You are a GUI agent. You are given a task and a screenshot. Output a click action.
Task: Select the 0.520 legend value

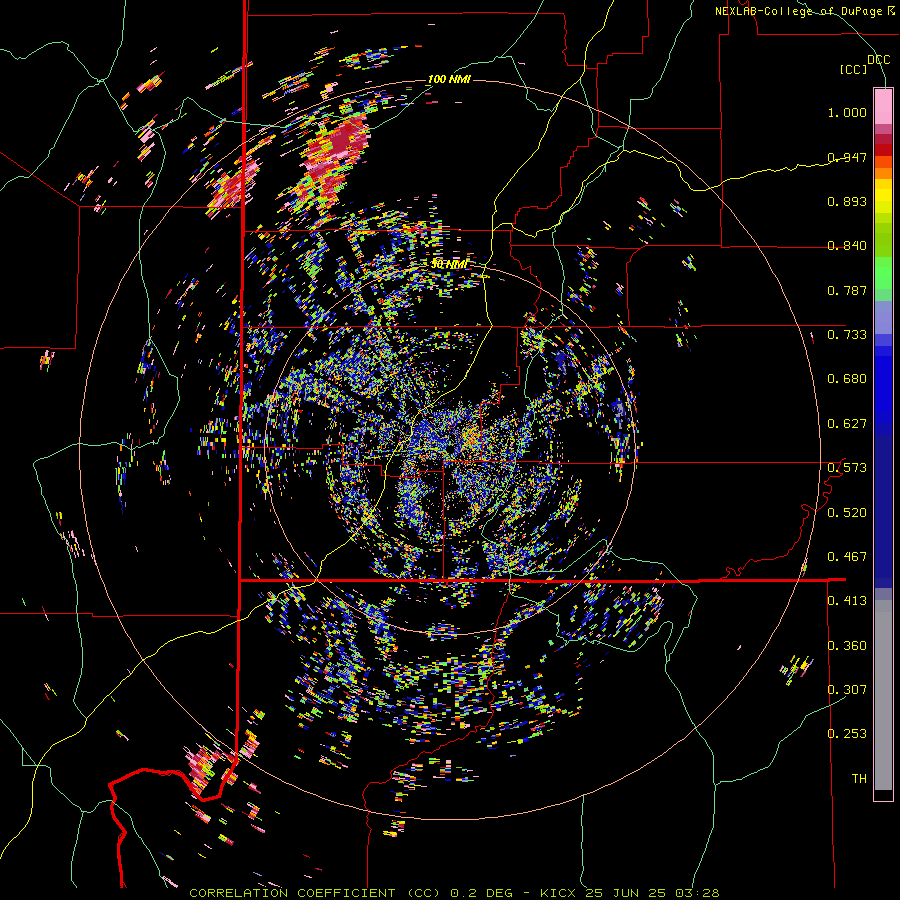coord(847,513)
